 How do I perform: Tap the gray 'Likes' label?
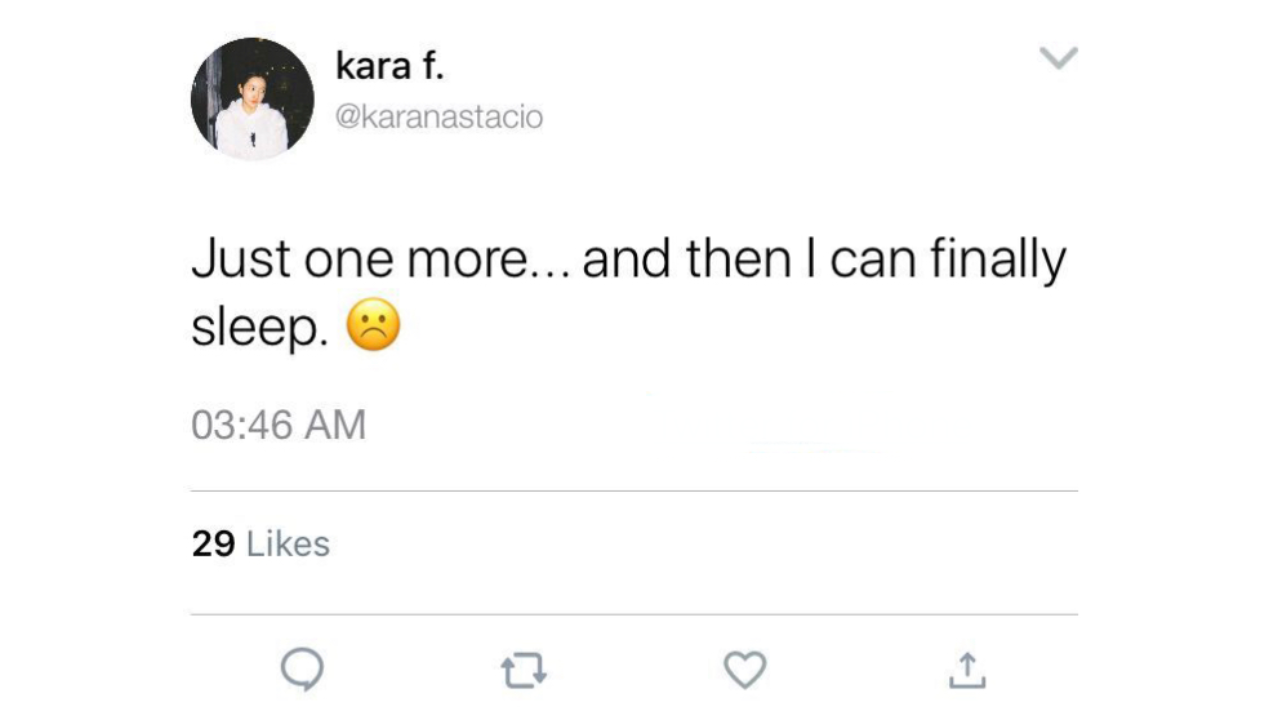(288, 544)
